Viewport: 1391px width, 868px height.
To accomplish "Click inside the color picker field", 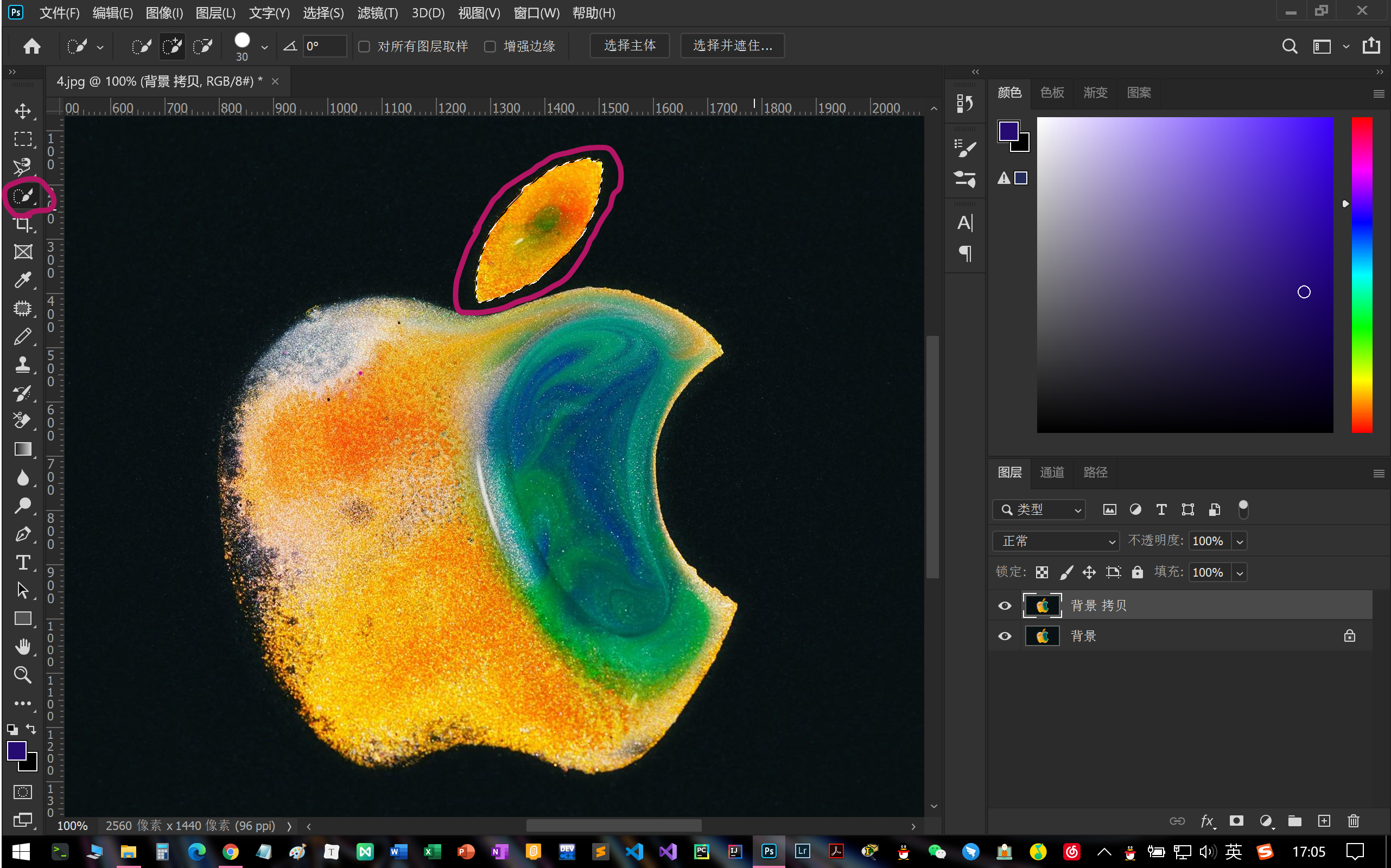I will pos(1184,275).
